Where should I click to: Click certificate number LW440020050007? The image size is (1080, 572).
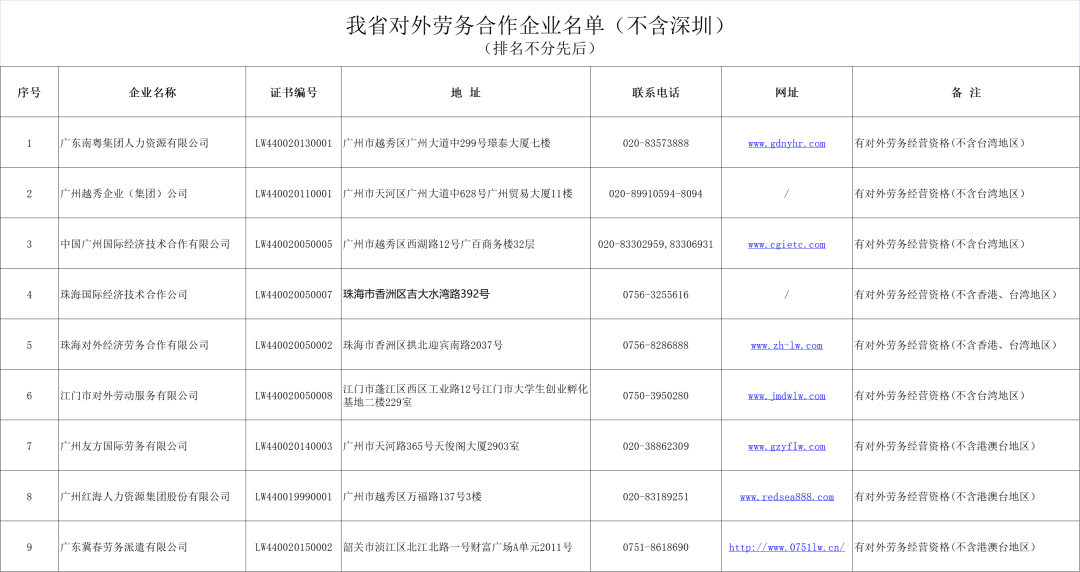point(293,294)
